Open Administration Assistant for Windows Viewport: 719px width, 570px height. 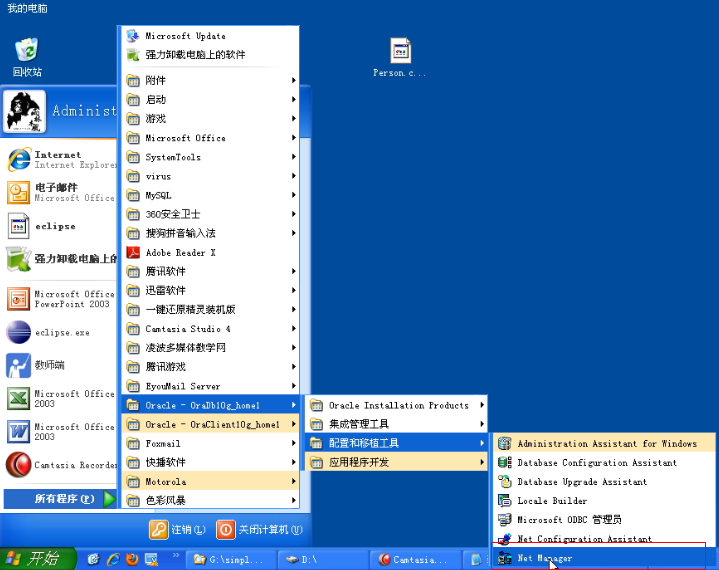tap(603, 443)
